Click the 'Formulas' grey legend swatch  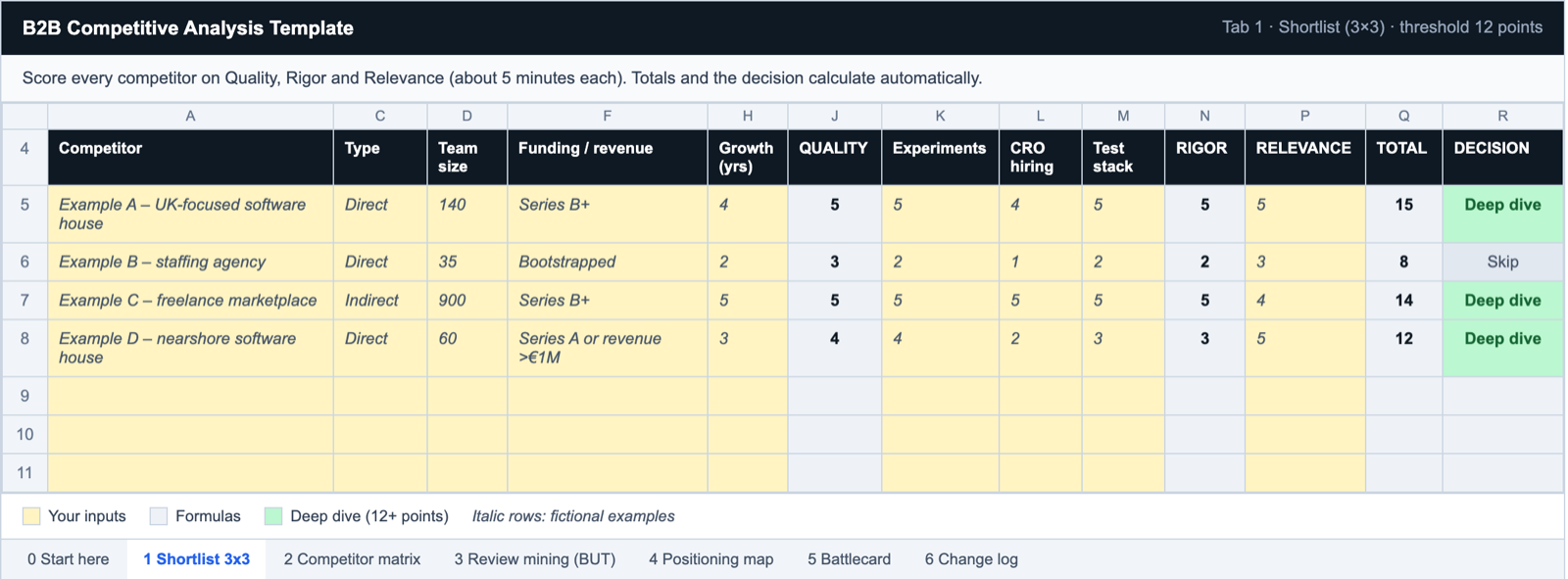click(159, 516)
